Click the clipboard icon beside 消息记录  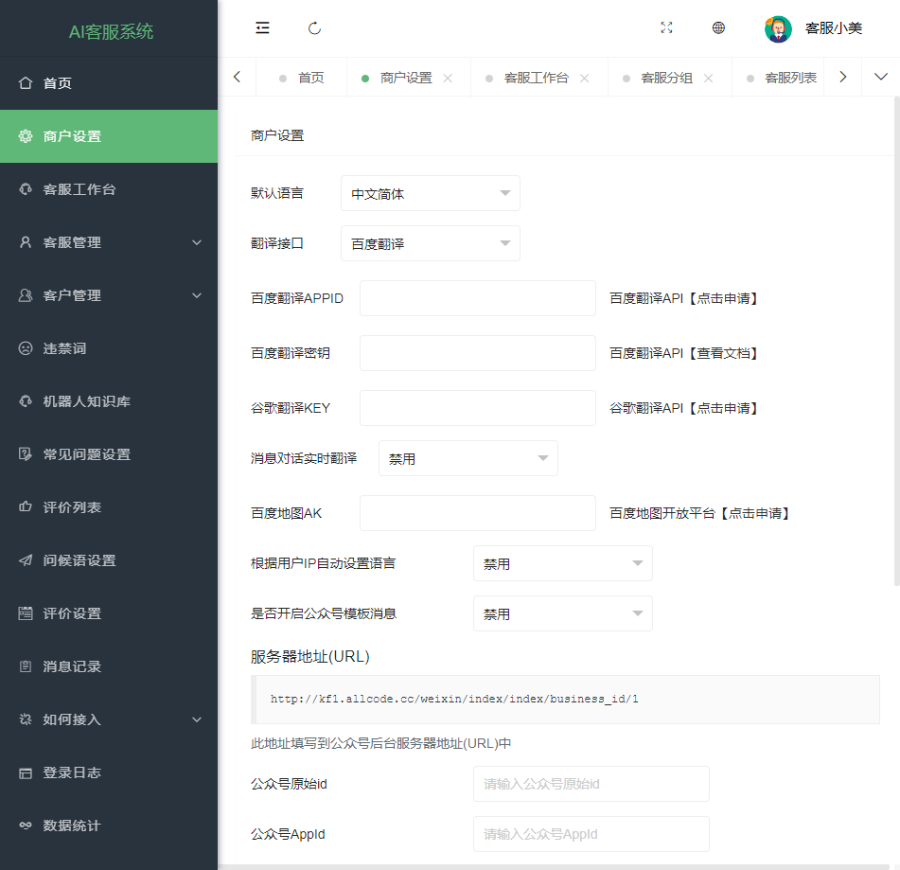tap(25, 666)
